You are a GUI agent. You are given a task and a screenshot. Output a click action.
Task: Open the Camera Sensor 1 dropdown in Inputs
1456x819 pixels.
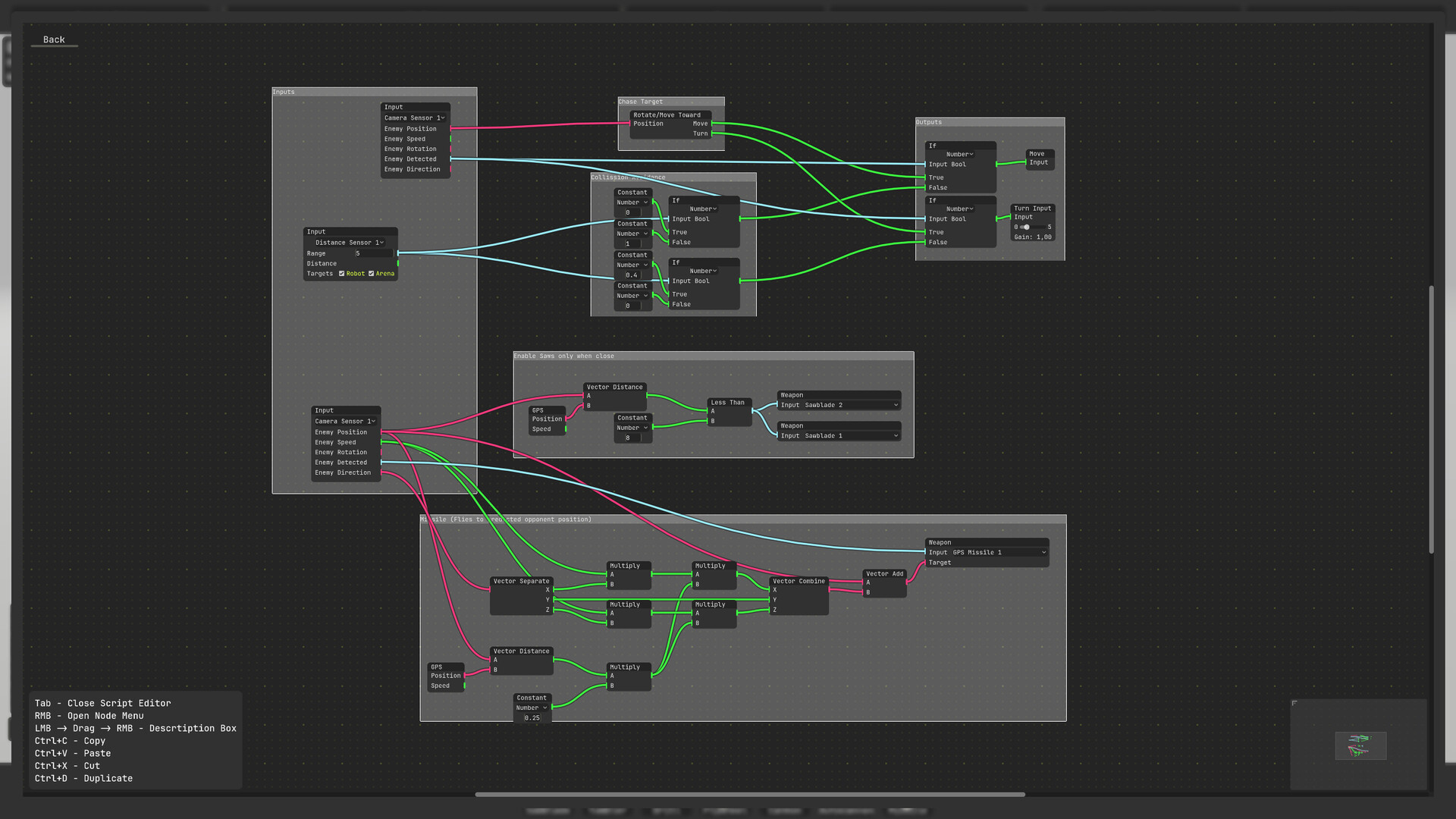[415, 118]
